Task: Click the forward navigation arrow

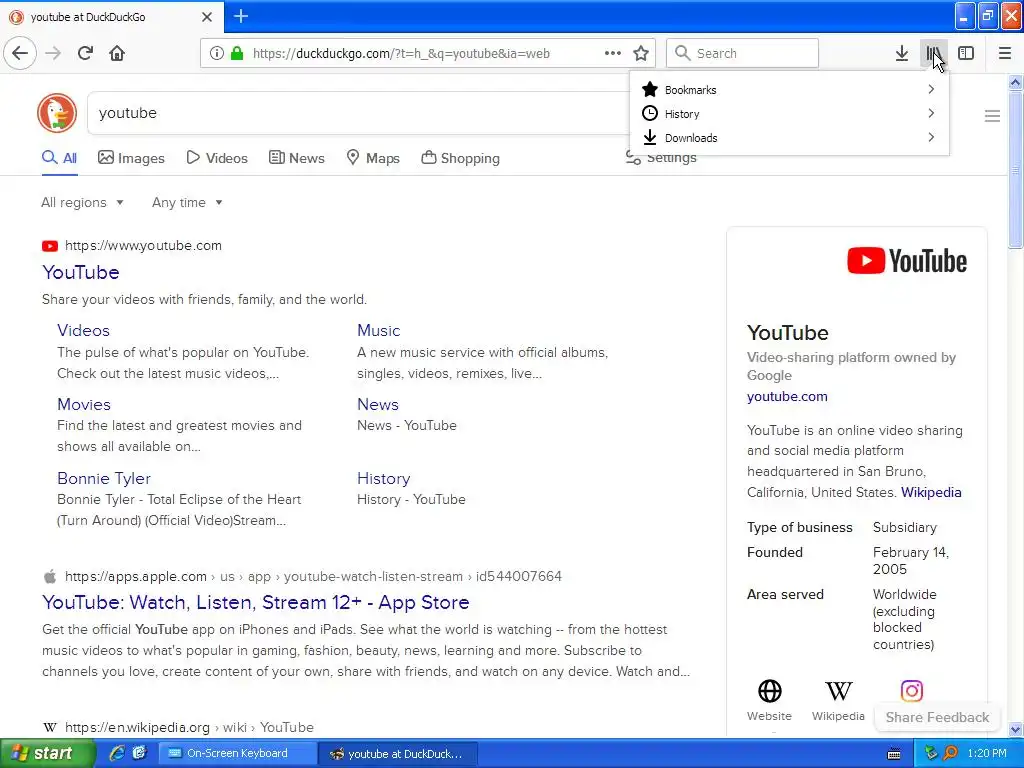Action: coord(53,53)
